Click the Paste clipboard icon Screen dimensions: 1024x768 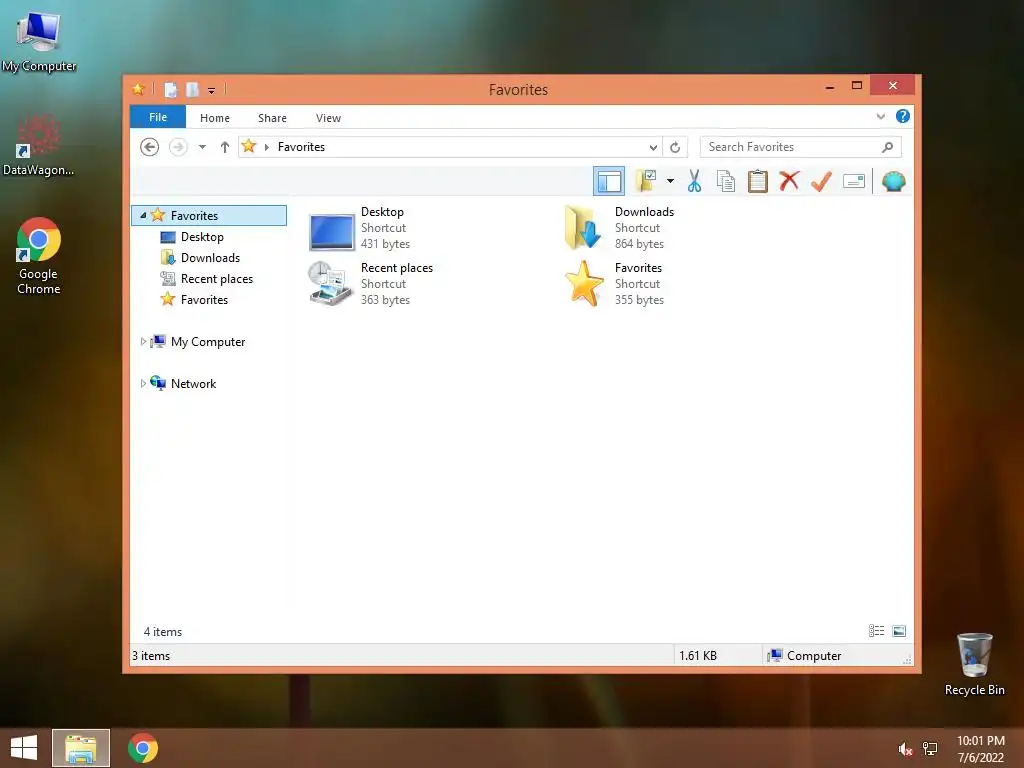758,181
